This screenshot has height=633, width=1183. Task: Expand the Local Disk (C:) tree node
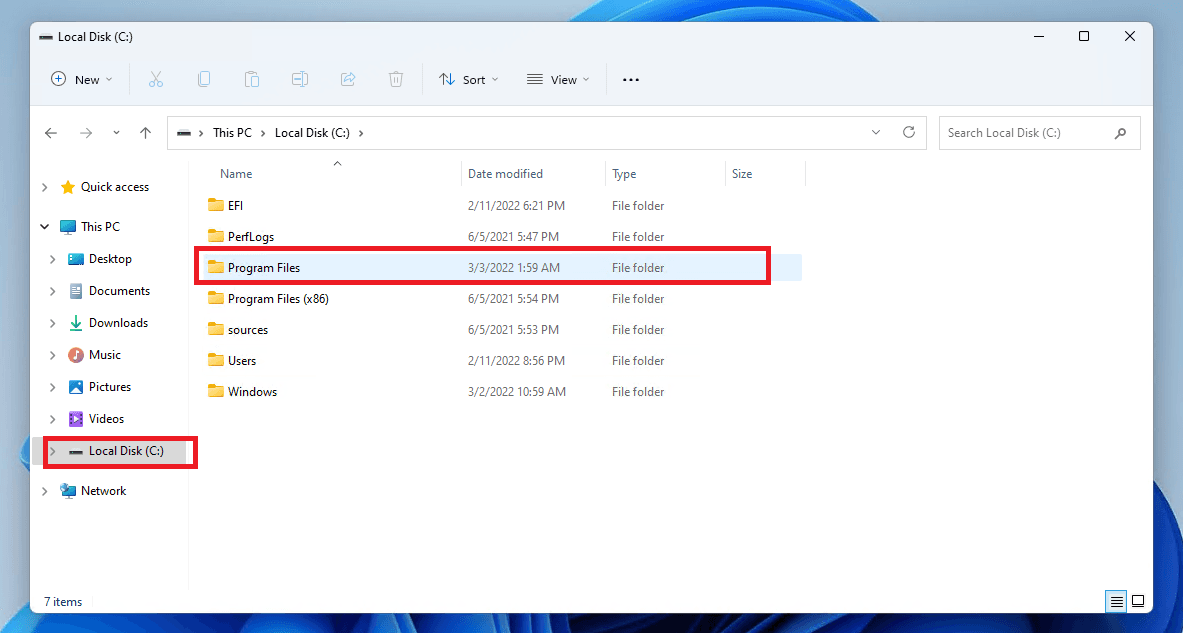tap(52, 451)
